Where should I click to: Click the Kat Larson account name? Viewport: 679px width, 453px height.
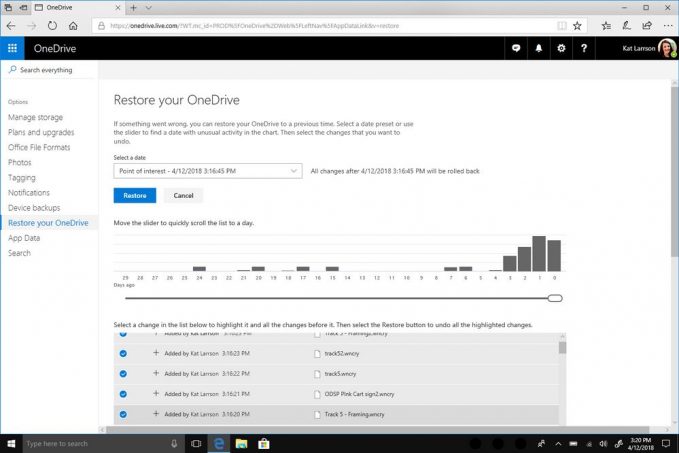(639, 48)
